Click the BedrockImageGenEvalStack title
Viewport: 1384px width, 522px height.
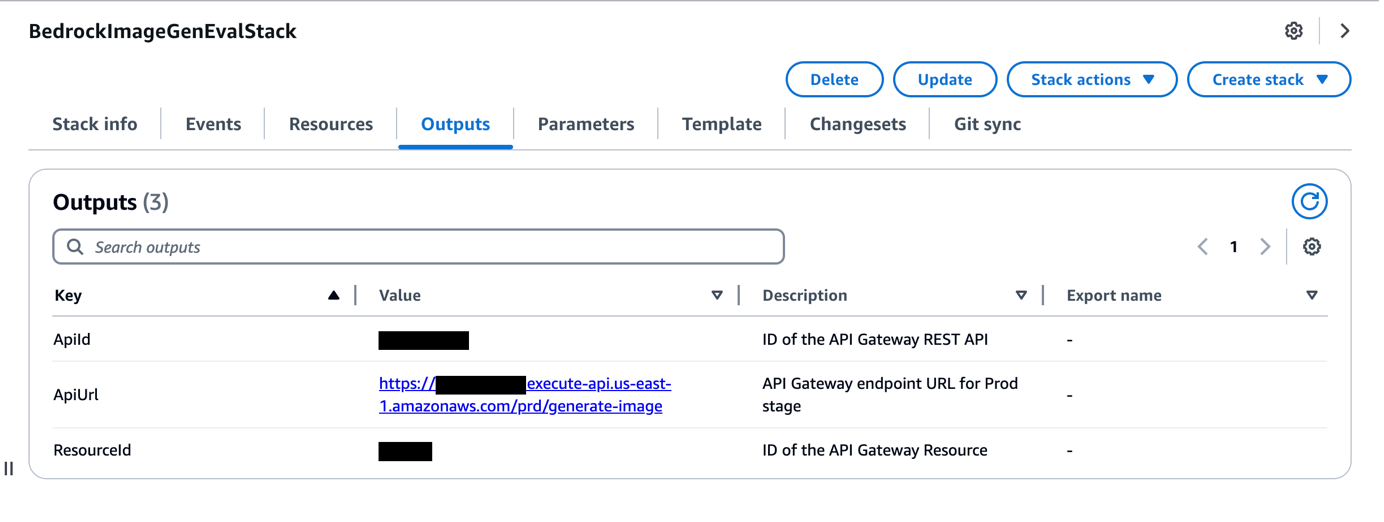[163, 32]
